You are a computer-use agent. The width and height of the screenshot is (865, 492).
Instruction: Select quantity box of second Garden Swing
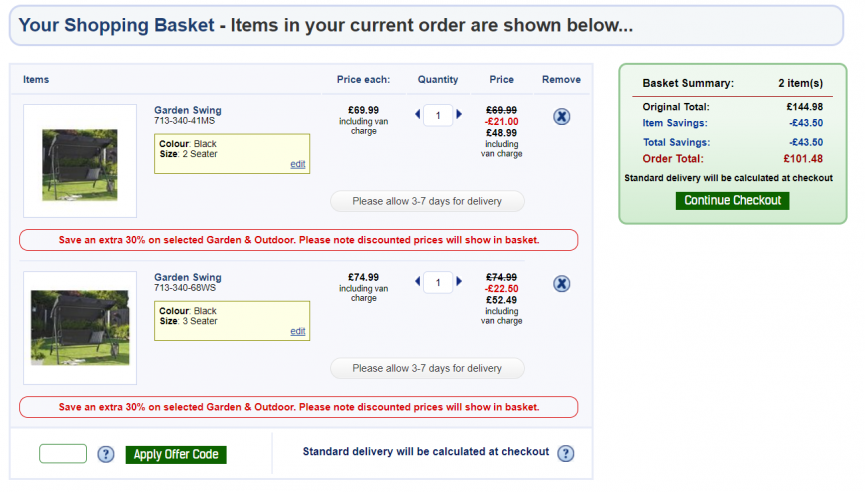click(x=438, y=282)
